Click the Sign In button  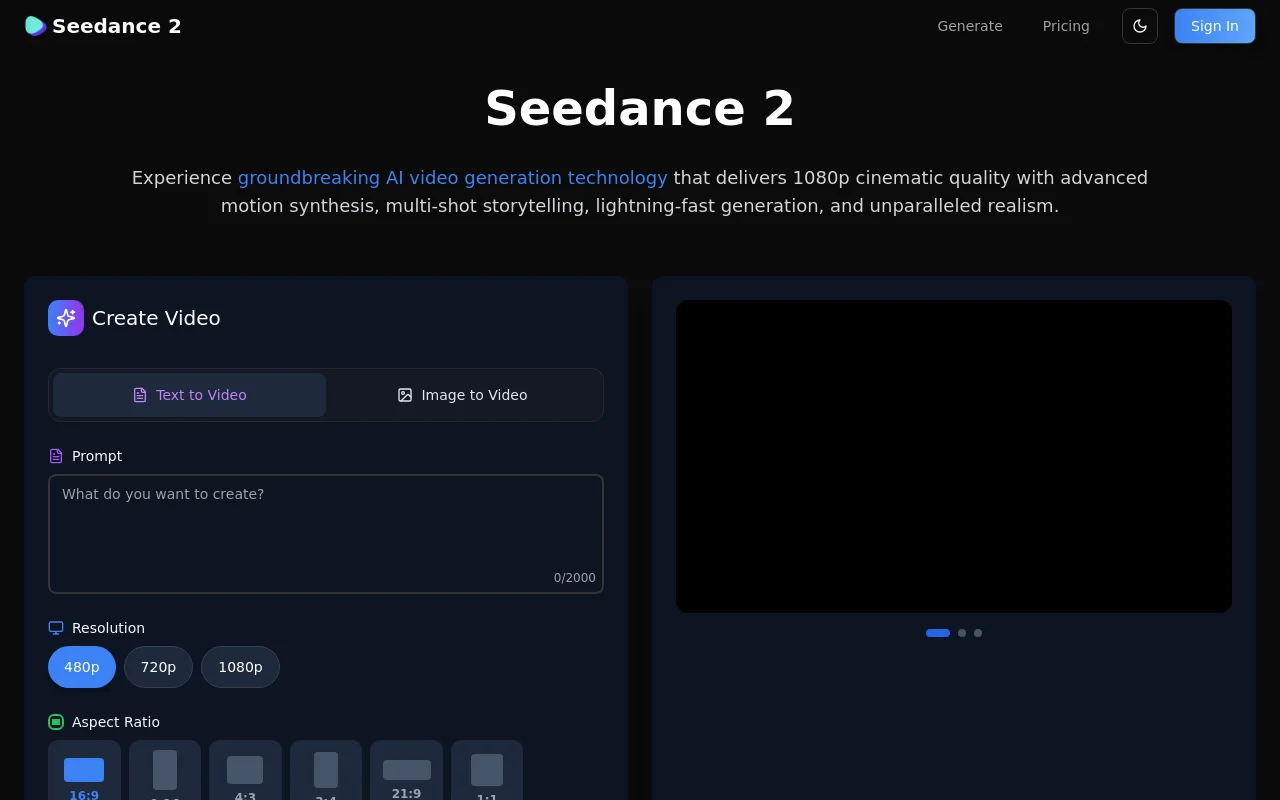[1214, 26]
